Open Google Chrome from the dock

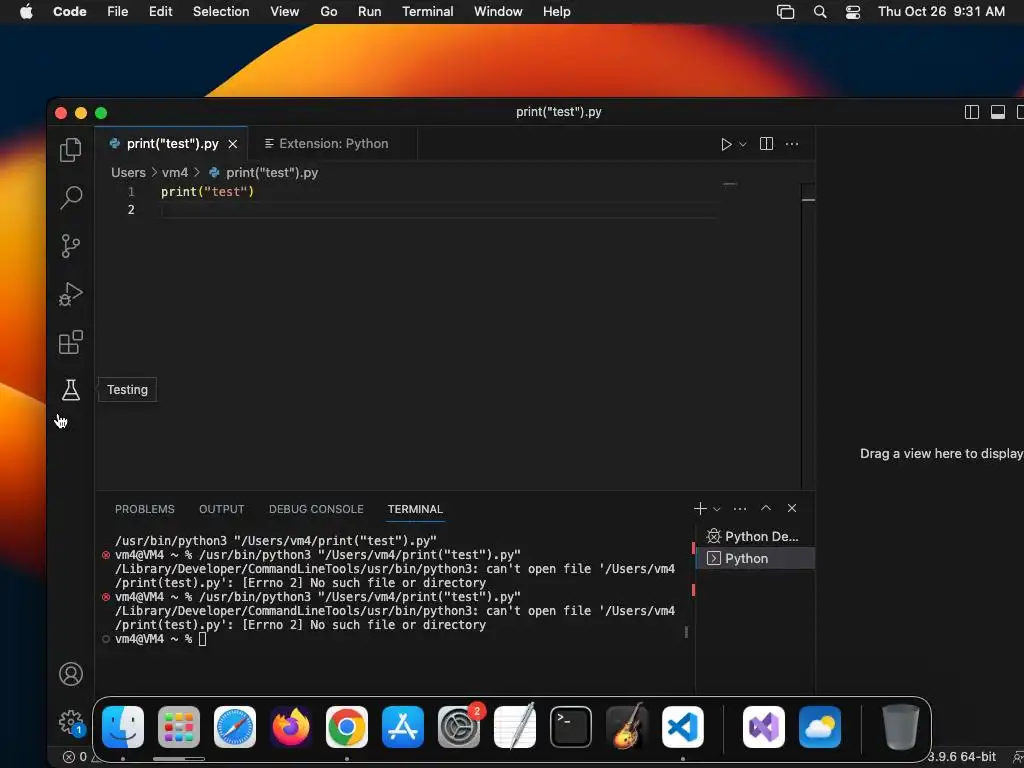point(347,726)
